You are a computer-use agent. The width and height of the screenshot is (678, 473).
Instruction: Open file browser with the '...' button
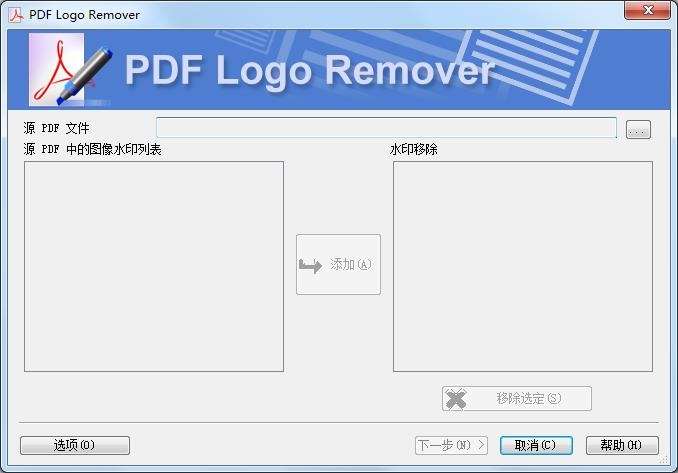pyautogui.click(x=638, y=129)
